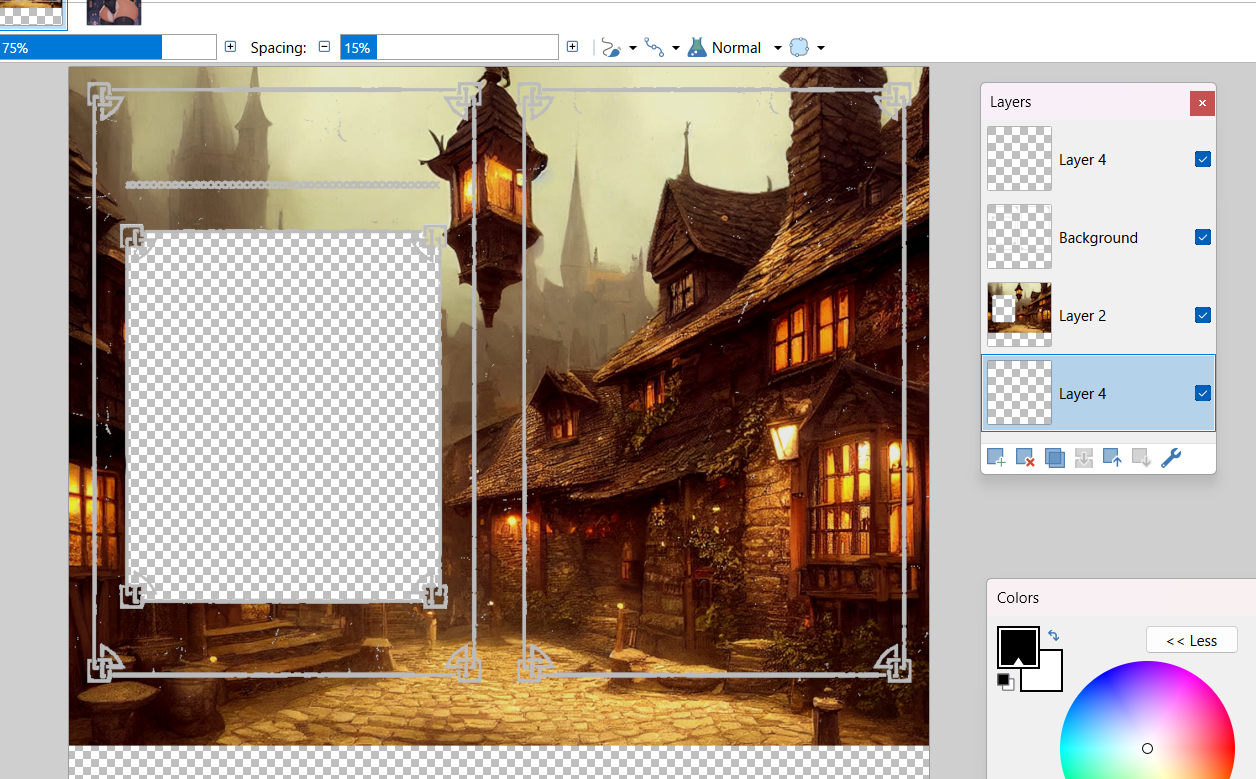
Task: Select Layer 4 listed above Background
Action: 1098,159
